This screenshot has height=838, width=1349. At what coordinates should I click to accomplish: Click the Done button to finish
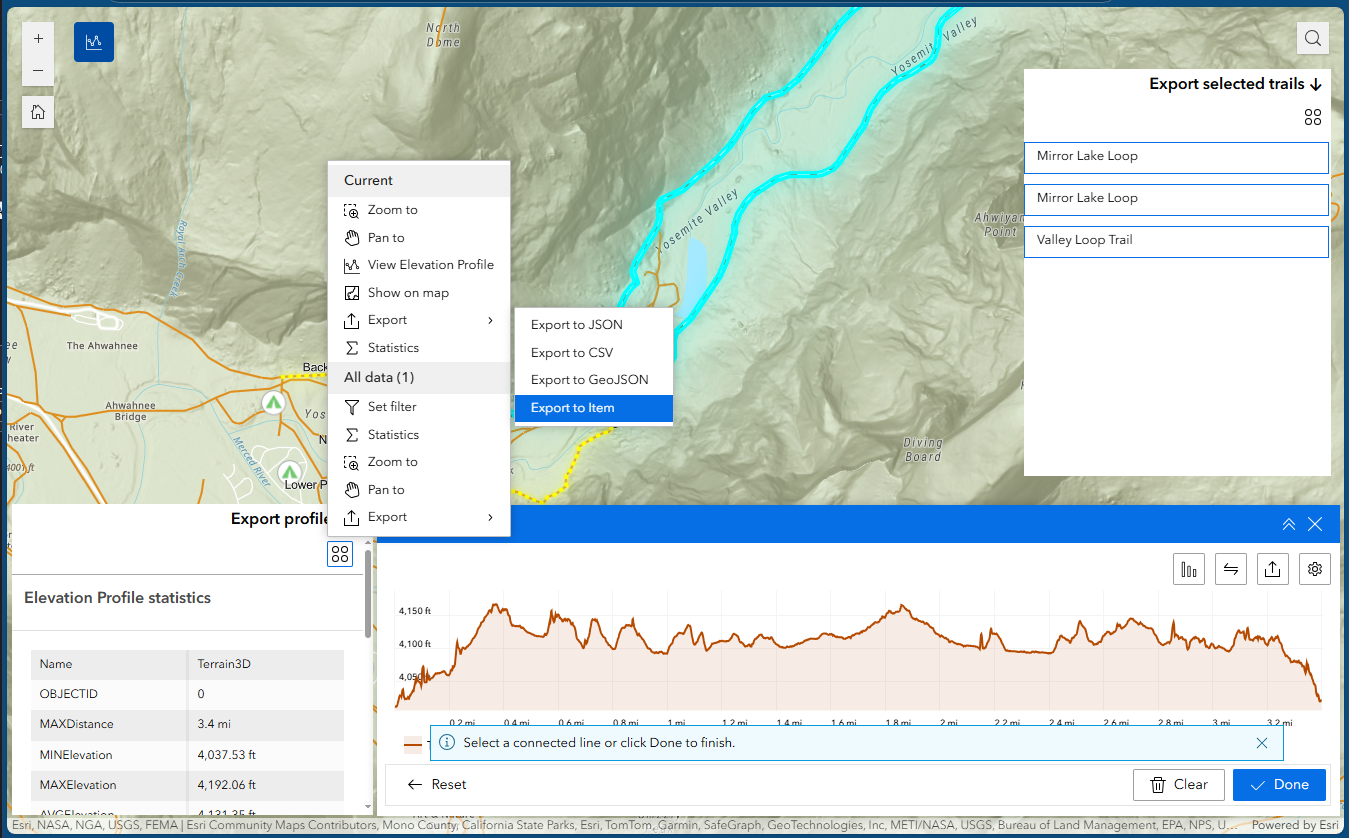tap(1279, 784)
